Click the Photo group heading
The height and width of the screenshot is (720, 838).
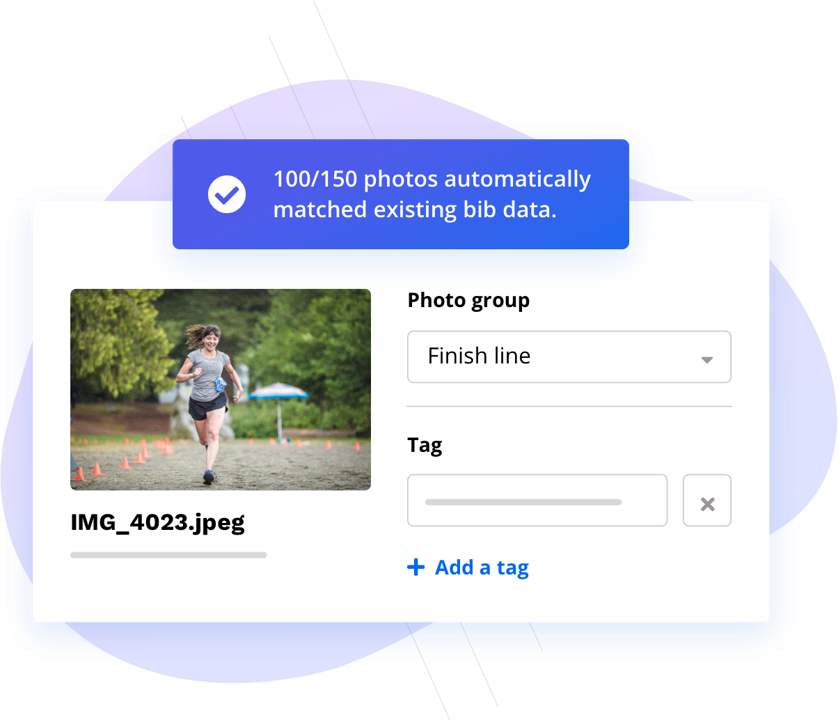pos(468,300)
